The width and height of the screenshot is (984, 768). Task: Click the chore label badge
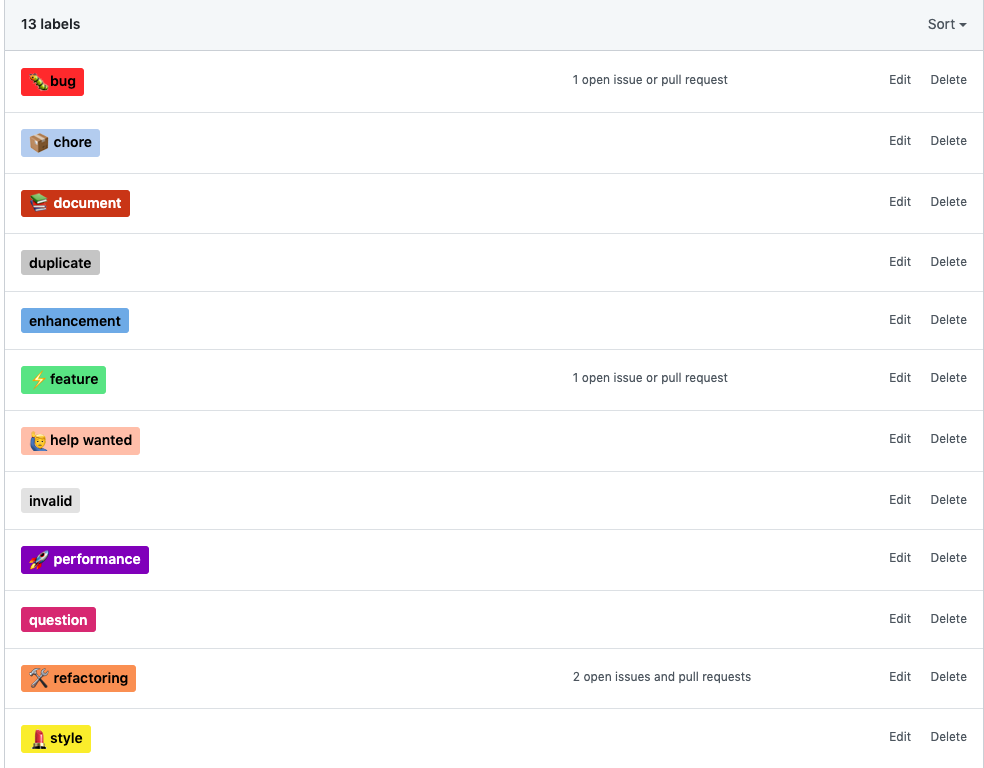coord(60,142)
